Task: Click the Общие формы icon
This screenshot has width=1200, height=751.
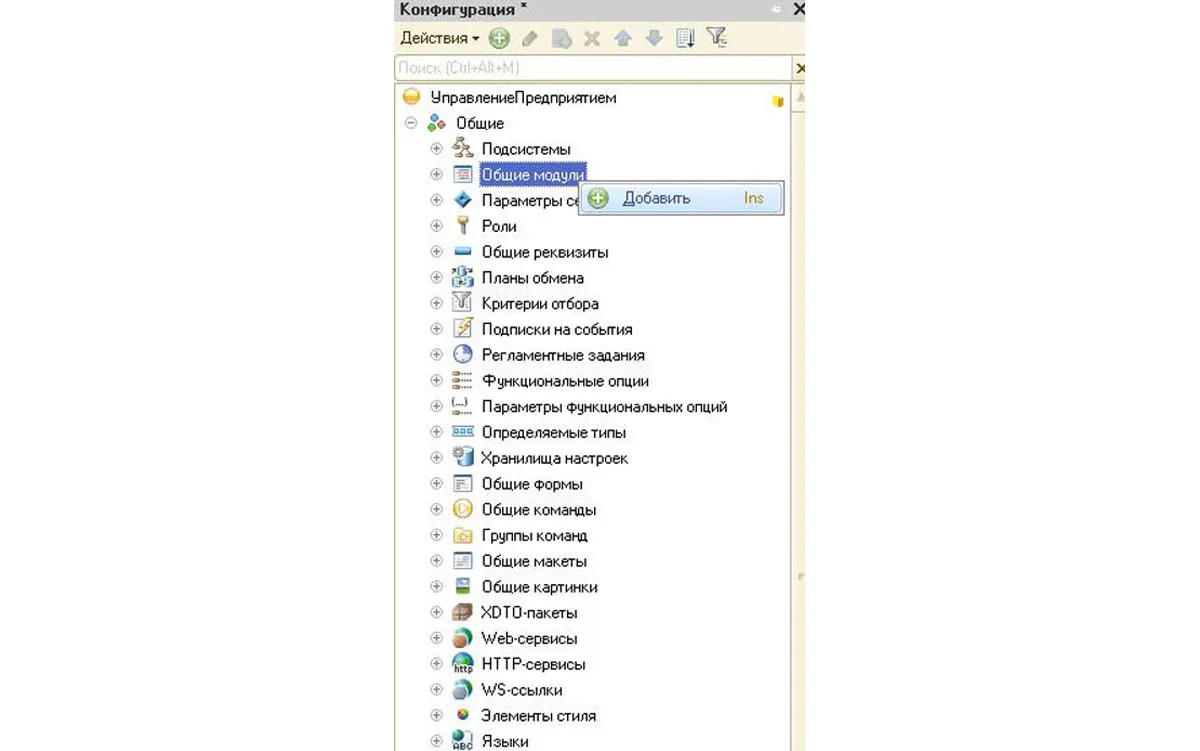Action: tap(462, 484)
